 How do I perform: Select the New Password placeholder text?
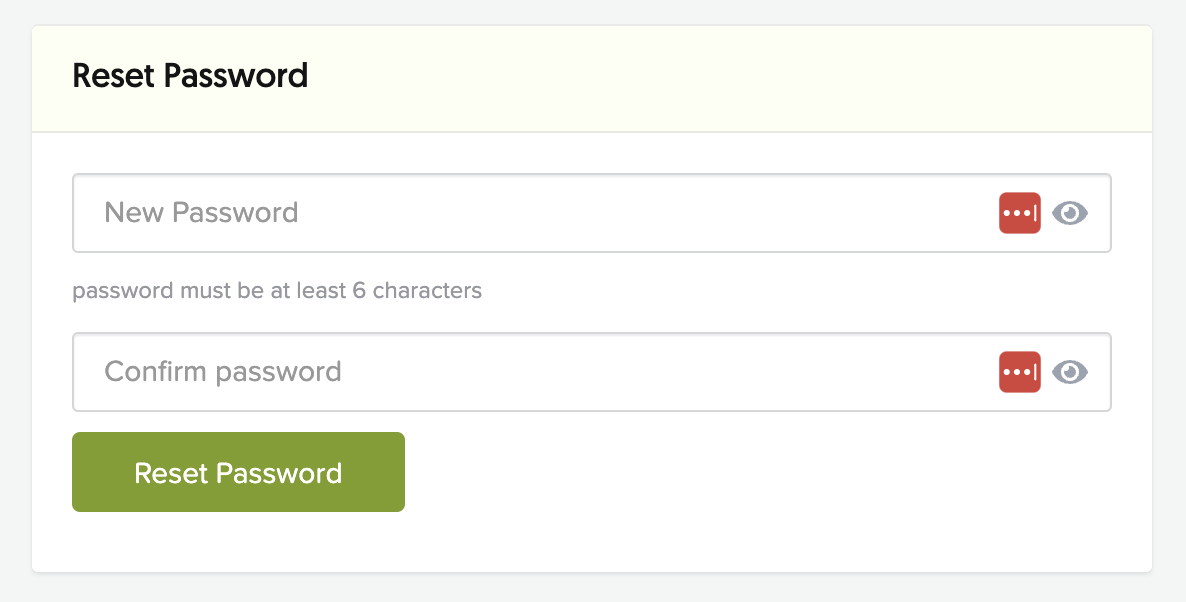(x=201, y=213)
